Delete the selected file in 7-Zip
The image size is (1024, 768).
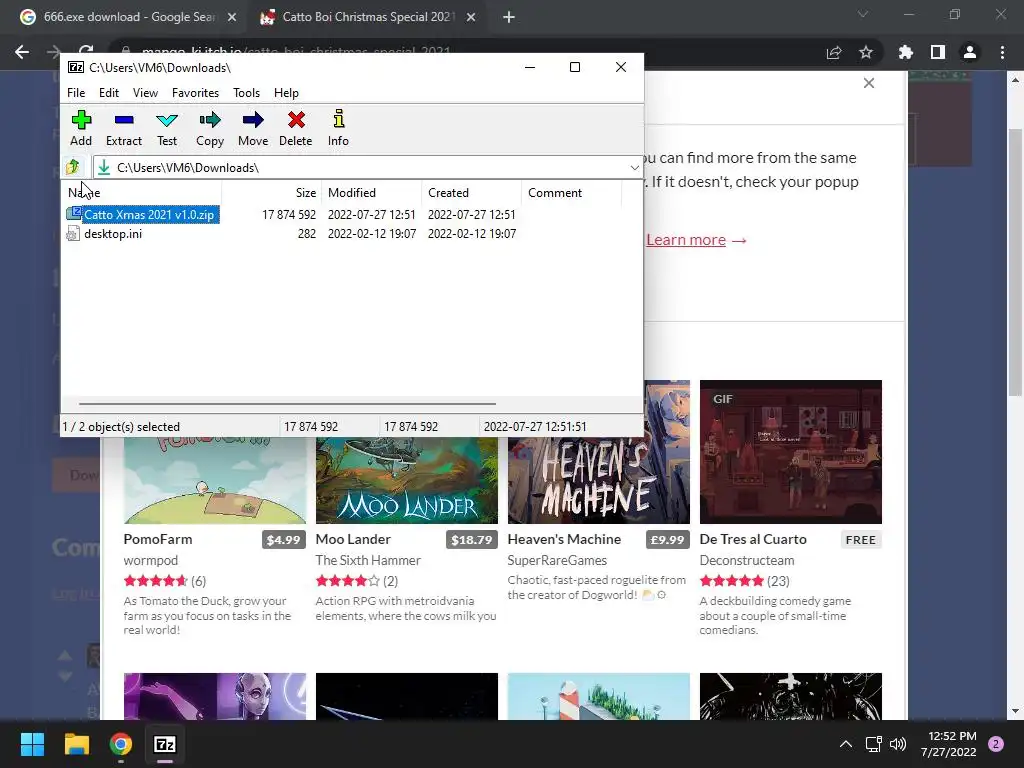coord(296,129)
